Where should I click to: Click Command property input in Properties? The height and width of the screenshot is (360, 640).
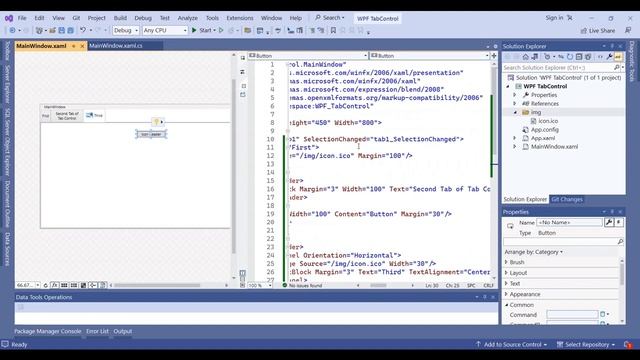coord(572,314)
